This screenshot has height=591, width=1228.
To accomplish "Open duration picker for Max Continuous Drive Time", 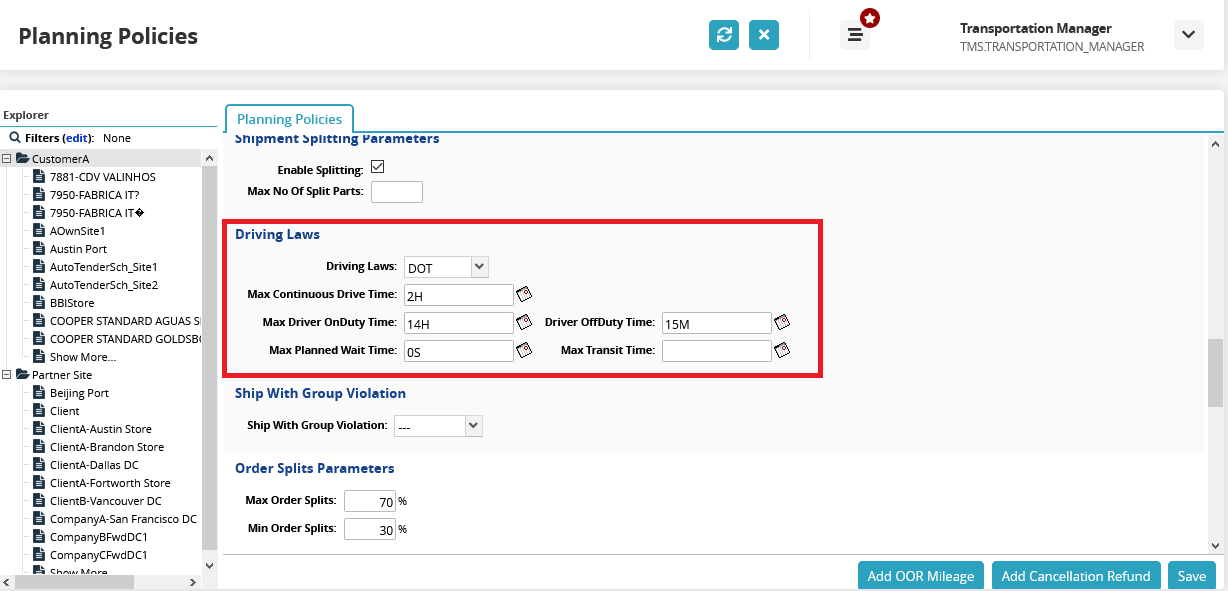I will (x=524, y=295).
